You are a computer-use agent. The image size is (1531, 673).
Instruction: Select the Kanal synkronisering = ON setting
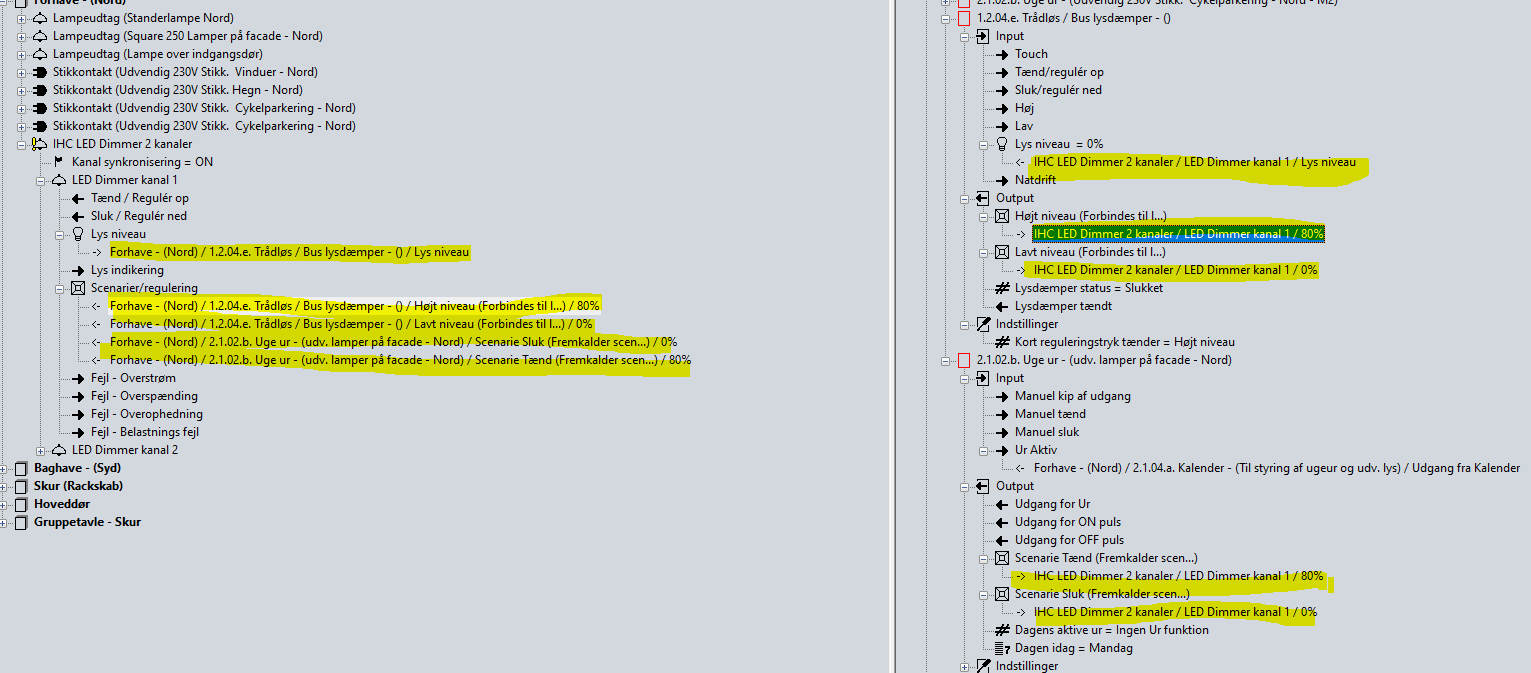pos(142,162)
